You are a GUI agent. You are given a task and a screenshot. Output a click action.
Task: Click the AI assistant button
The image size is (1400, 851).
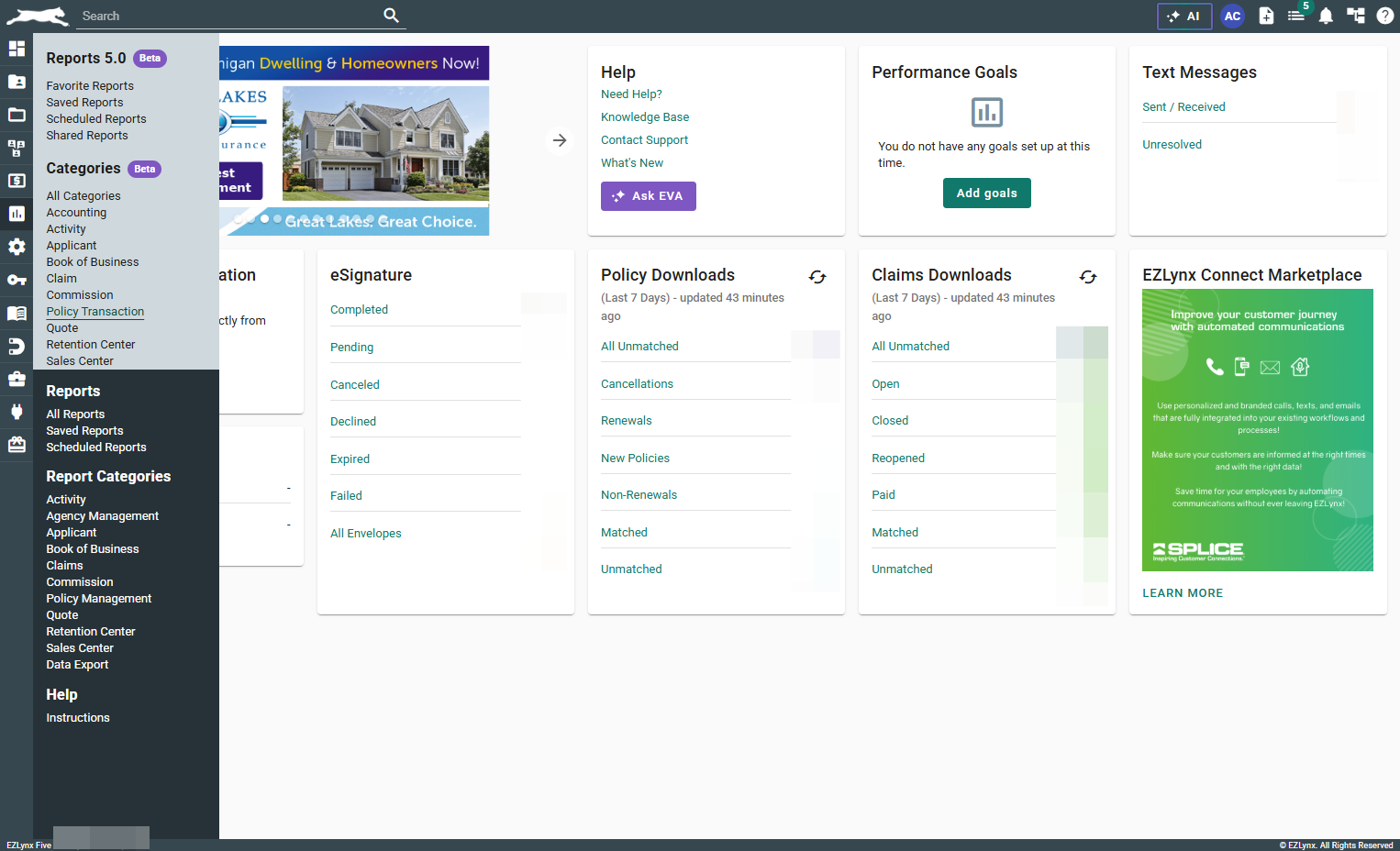[1184, 16]
